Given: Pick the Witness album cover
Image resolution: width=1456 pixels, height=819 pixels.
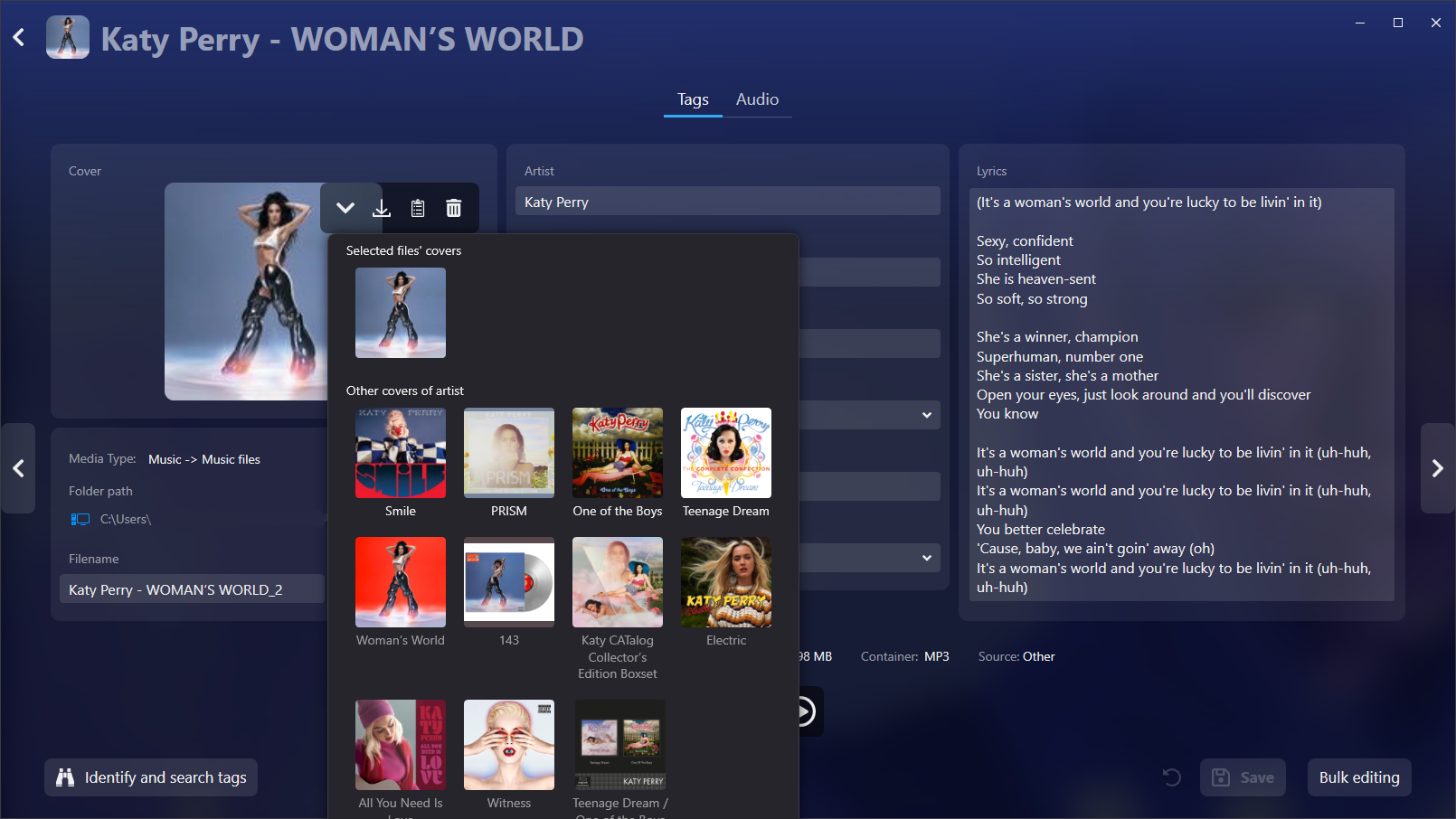Looking at the screenshot, I should 509,745.
